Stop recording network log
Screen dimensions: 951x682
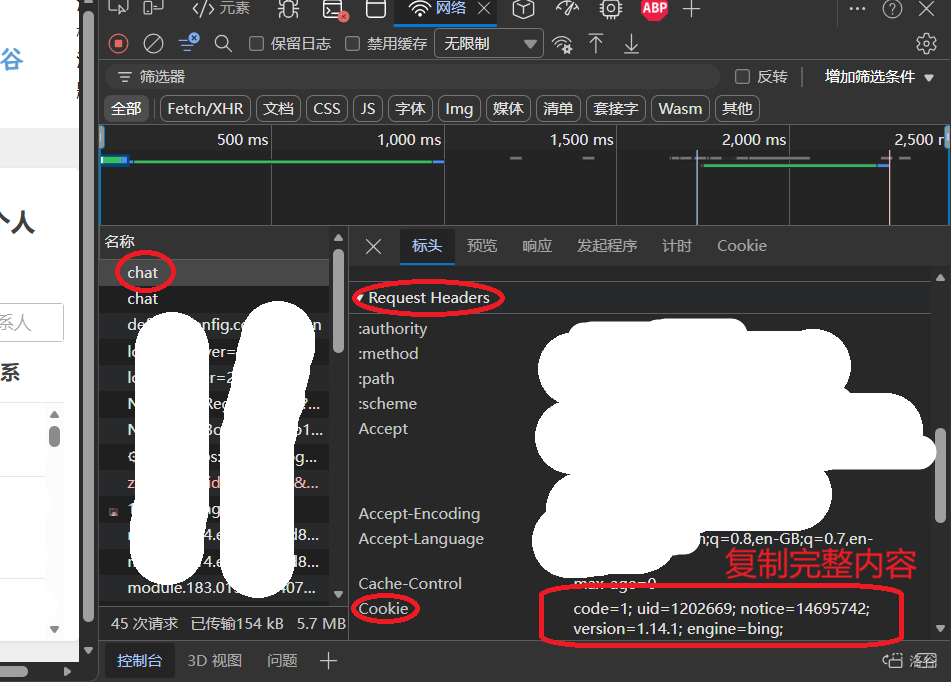(x=118, y=44)
